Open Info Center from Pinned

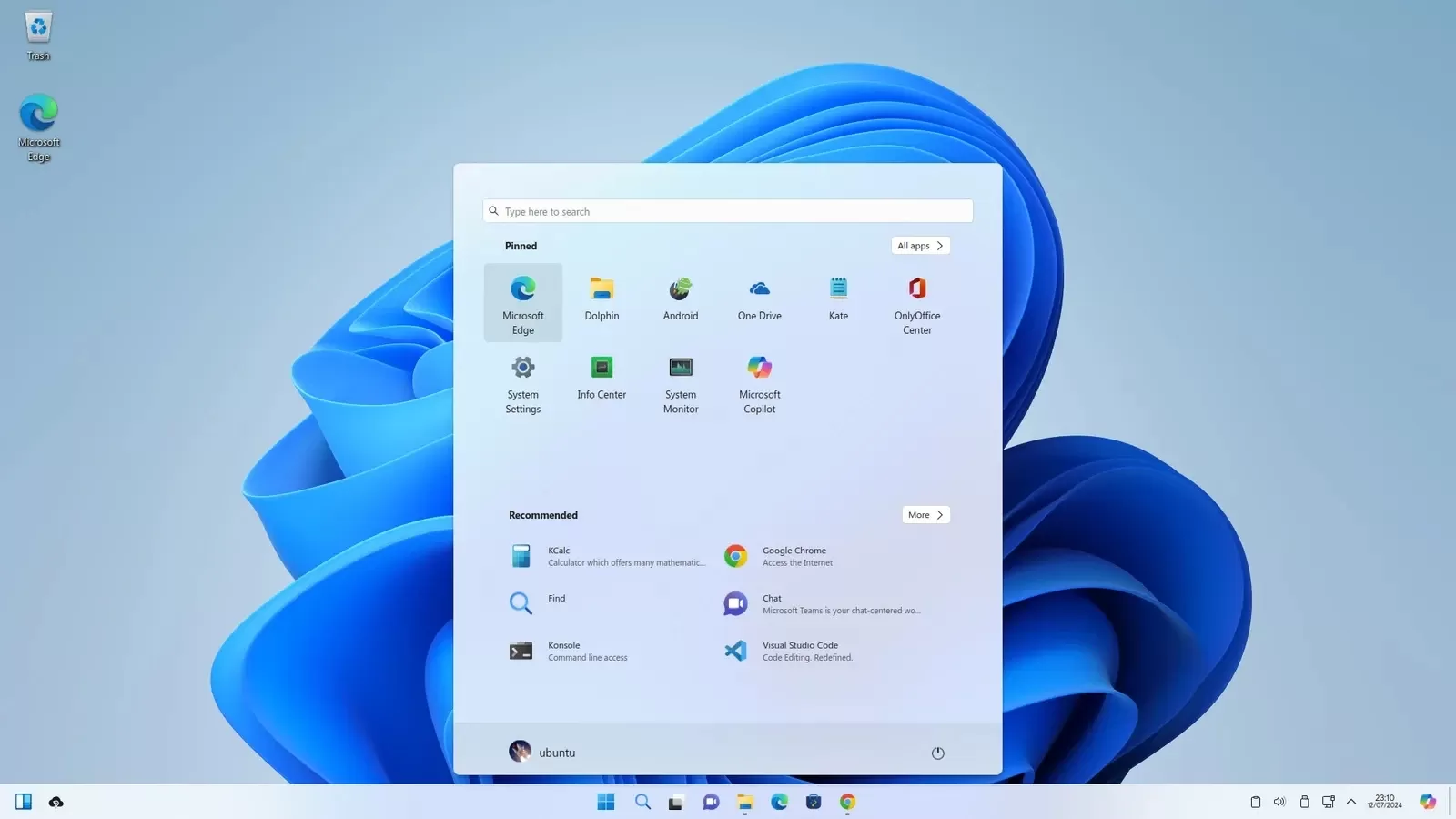click(x=602, y=379)
